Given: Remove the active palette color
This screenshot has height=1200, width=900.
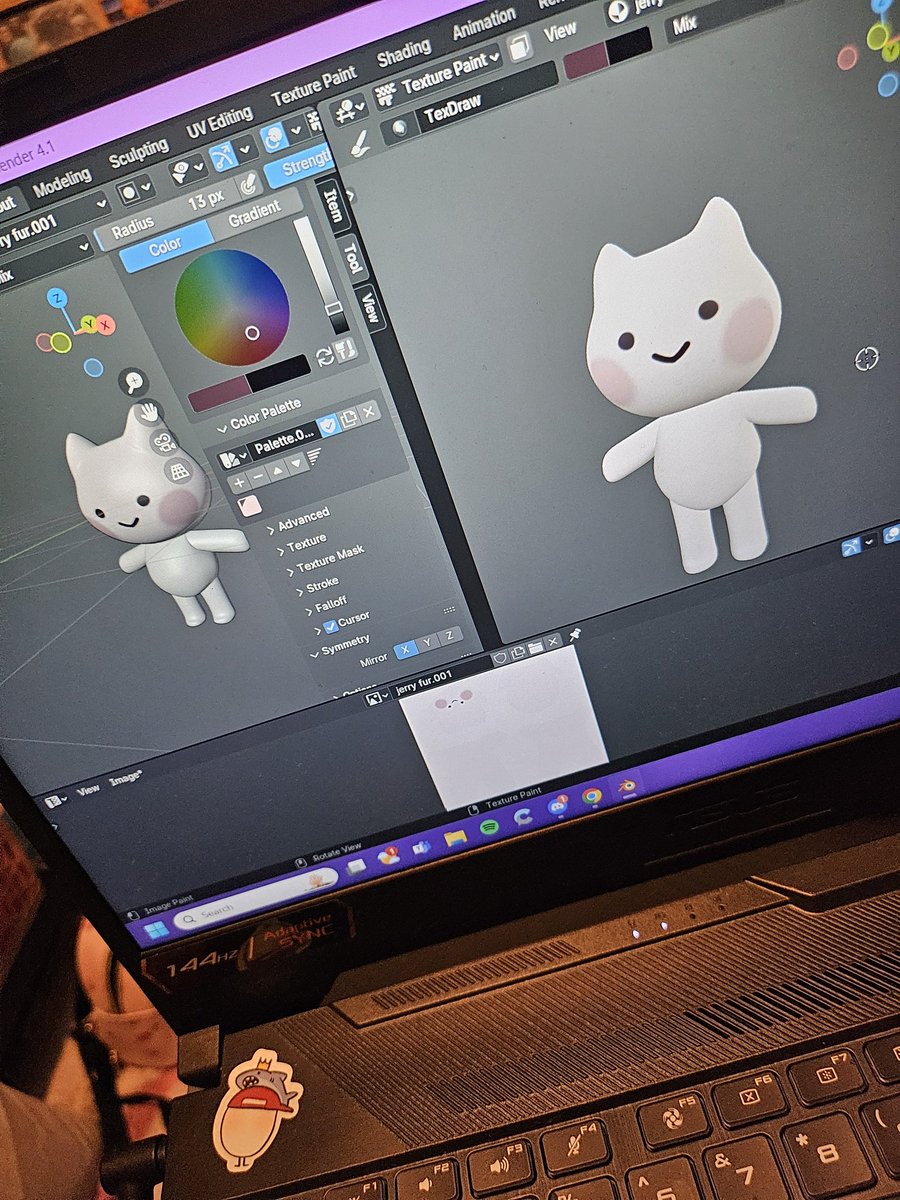Looking at the screenshot, I should tap(256, 476).
